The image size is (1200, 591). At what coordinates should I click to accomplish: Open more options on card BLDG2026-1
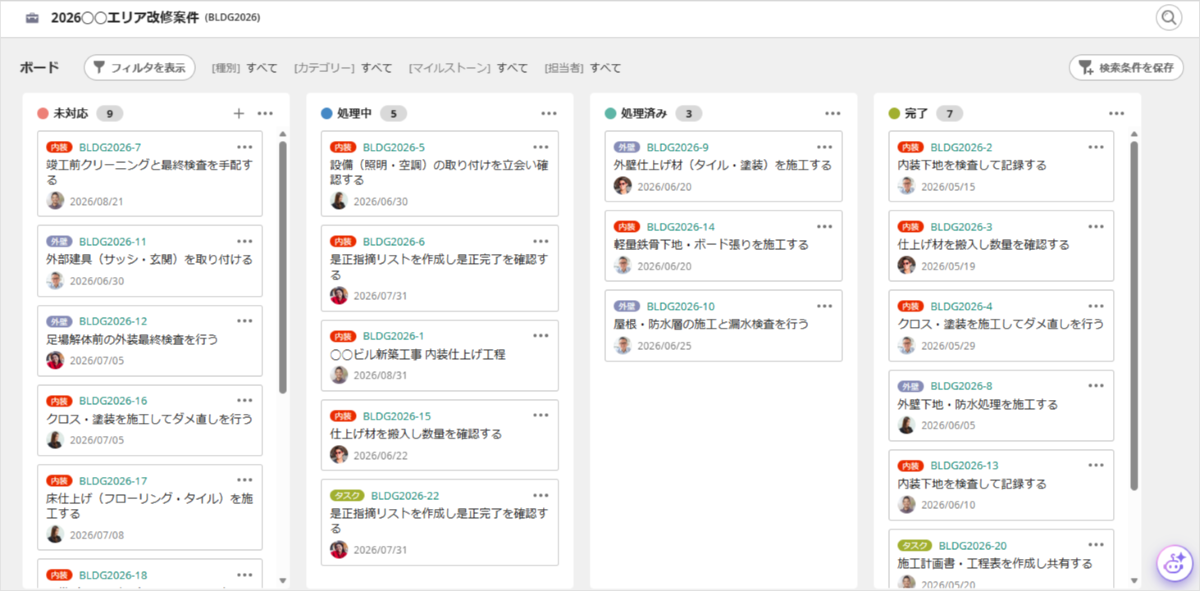tap(541, 336)
